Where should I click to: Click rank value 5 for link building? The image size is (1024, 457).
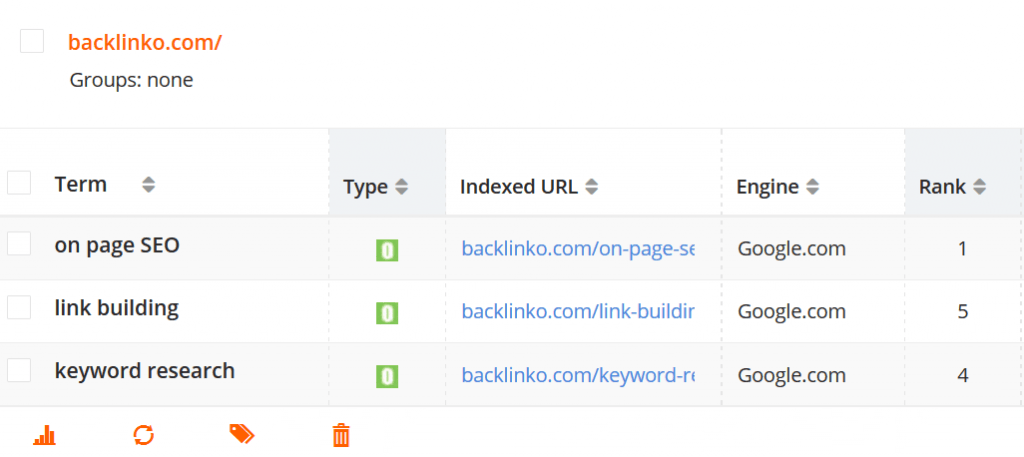[x=963, y=311]
